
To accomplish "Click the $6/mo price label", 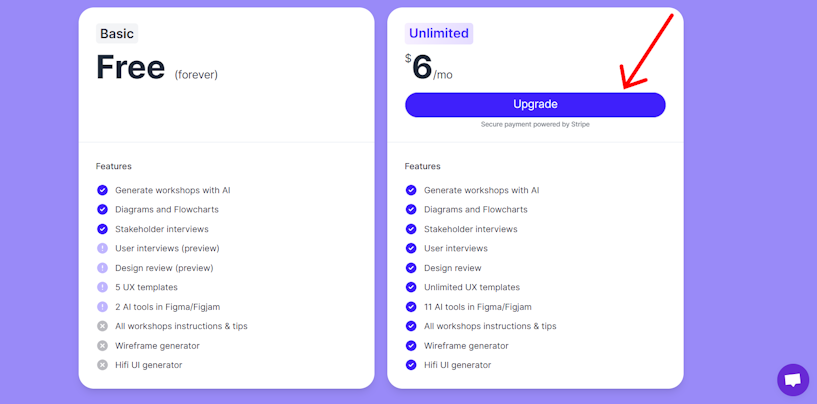I will coord(429,68).
